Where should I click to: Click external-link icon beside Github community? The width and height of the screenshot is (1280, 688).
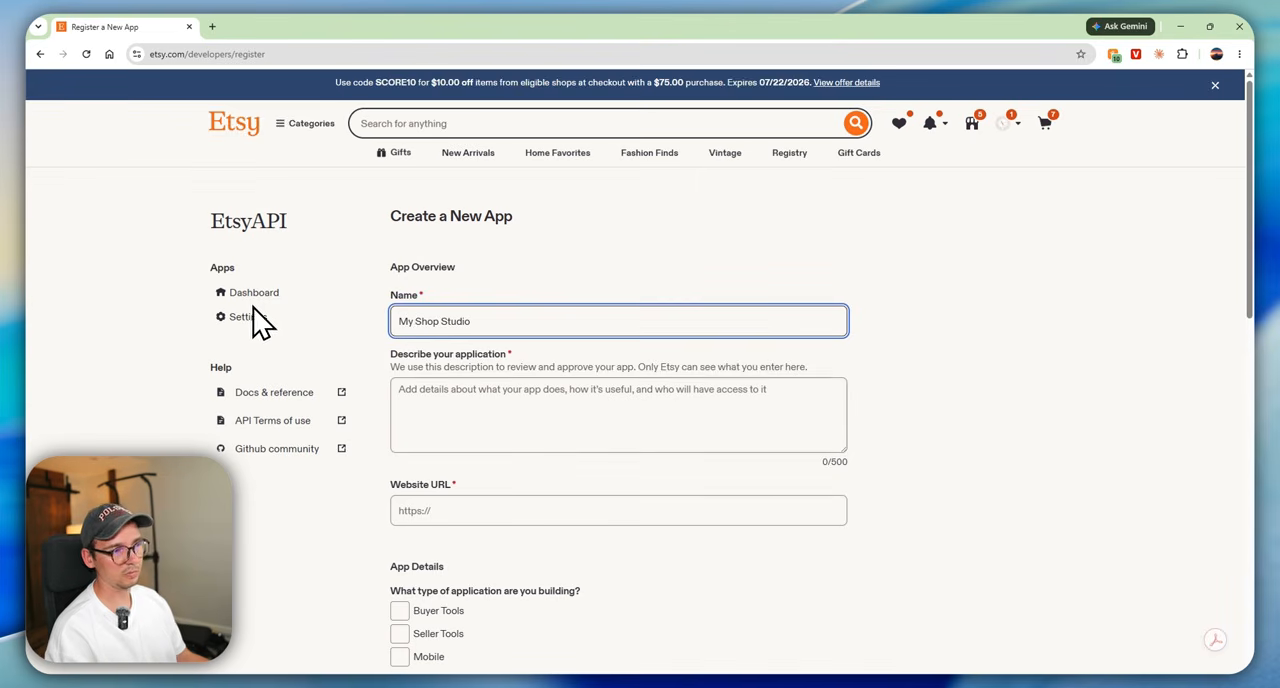pos(341,448)
